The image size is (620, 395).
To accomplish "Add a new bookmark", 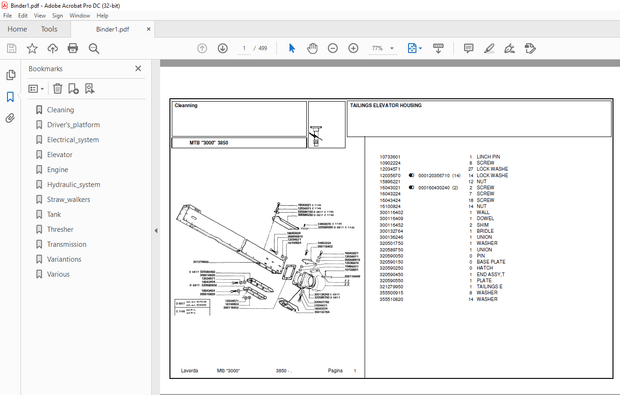I will pos(73,89).
